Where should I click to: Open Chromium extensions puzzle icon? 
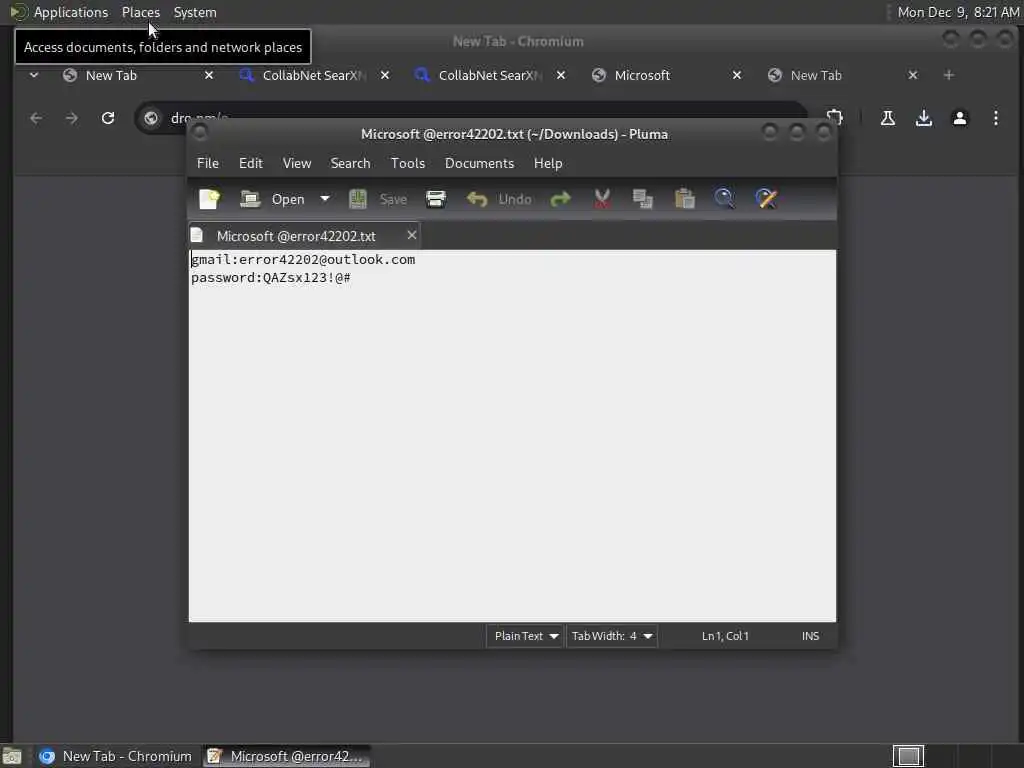point(835,118)
